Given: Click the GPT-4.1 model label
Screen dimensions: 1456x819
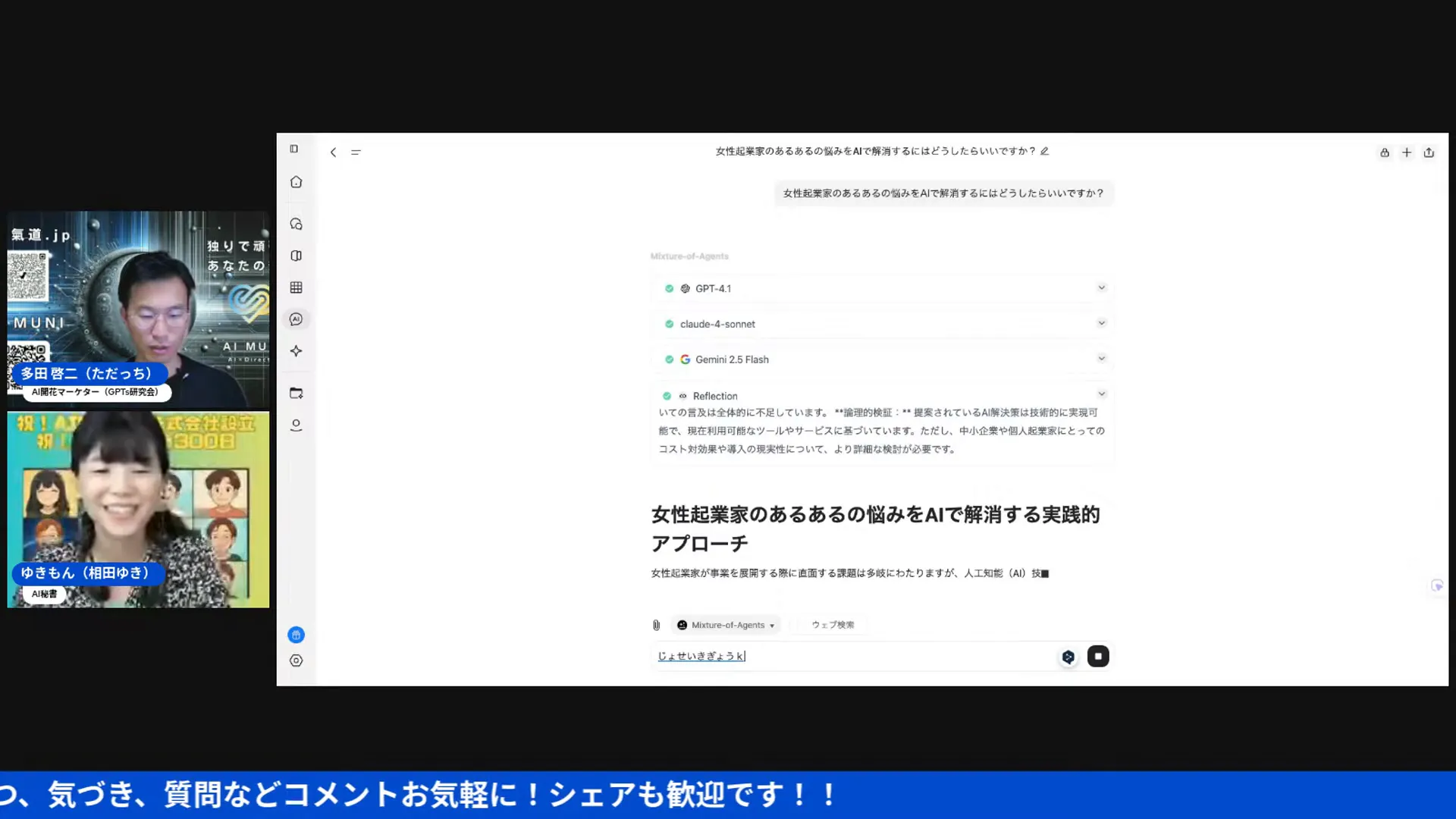Looking at the screenshot, I should tap(713, 289).
